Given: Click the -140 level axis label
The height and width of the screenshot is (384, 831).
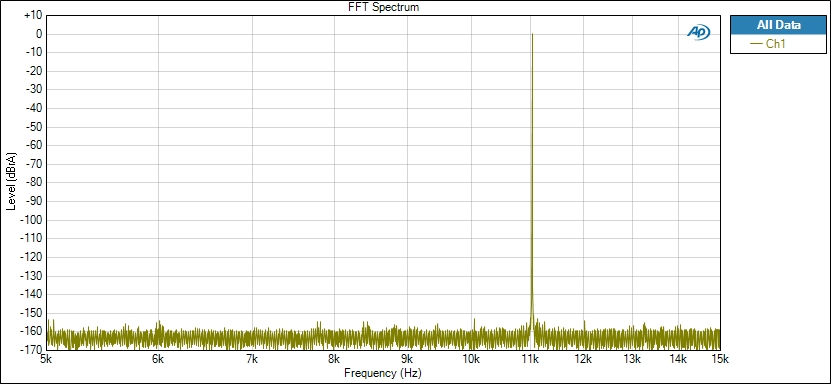Looking at the screenshot, I should [31, 294].
